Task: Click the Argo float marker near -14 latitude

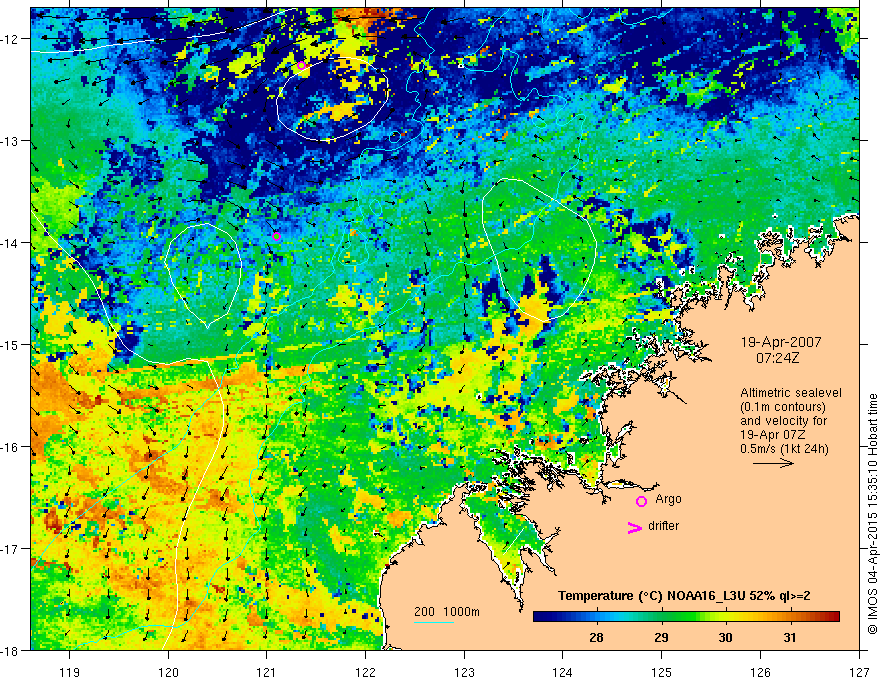Action: point(277,236)
